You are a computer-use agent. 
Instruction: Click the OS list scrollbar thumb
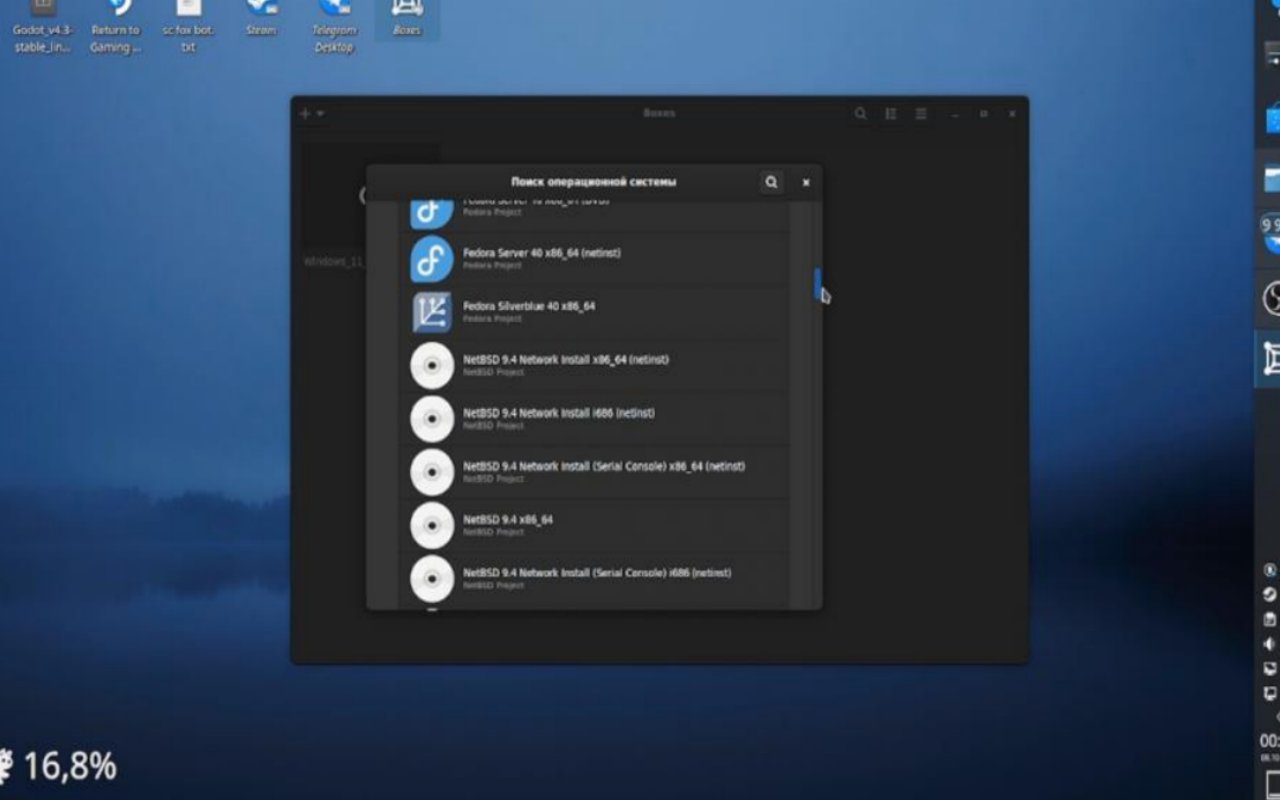(817, 283)
